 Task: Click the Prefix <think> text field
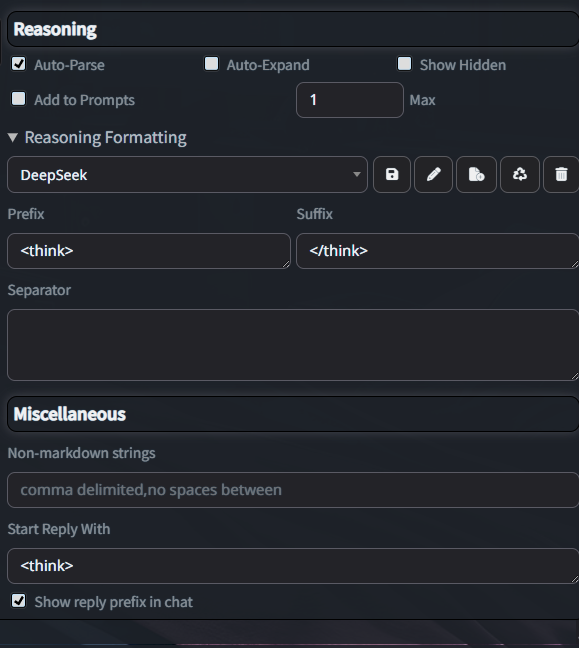(149, 251)
